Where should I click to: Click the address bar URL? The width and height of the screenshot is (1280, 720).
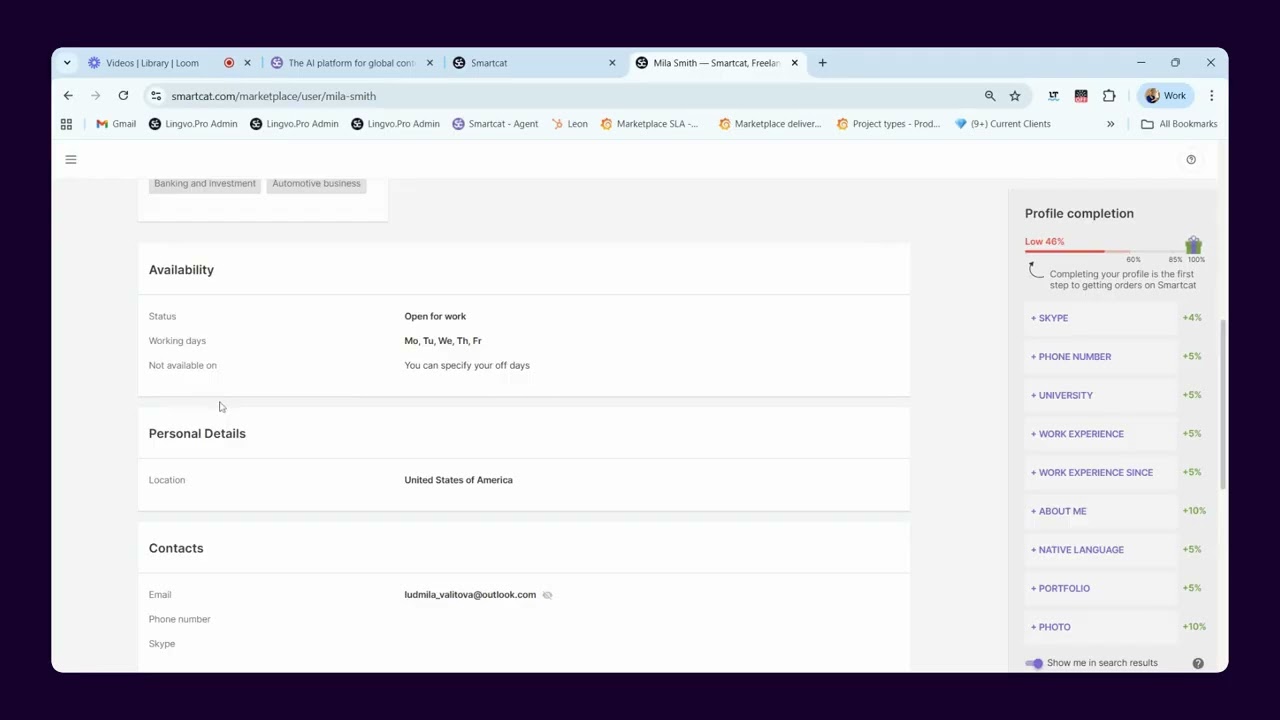(x=273, y=96)
